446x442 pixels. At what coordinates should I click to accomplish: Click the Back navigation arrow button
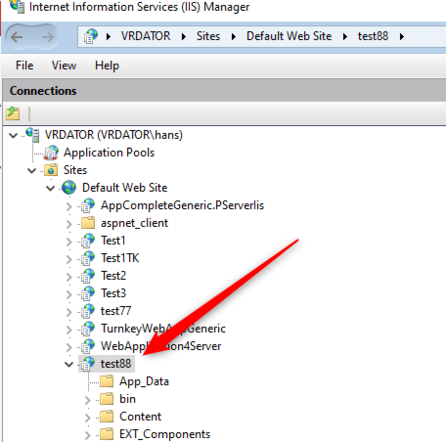pyautogui.click(x=17, y=37)
